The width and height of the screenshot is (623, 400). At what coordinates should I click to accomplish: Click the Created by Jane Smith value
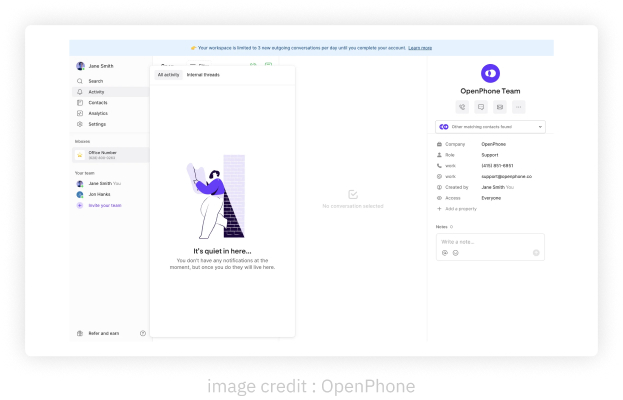[497, 187]
